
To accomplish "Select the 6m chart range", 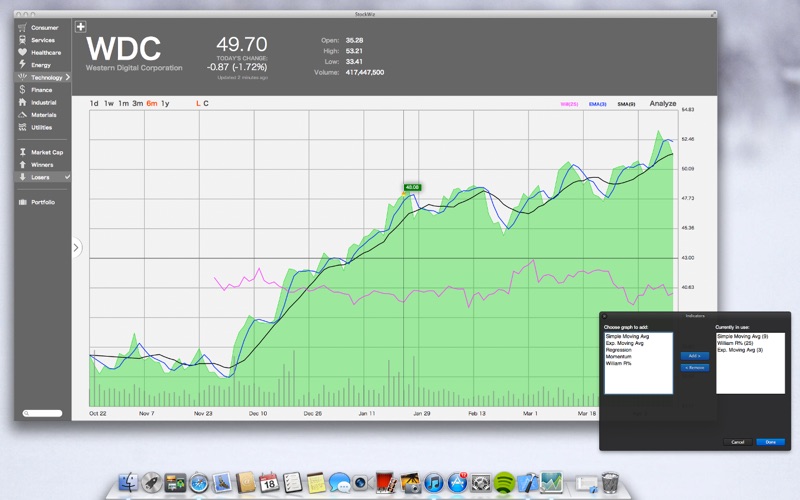I will [x=152, y=103].
